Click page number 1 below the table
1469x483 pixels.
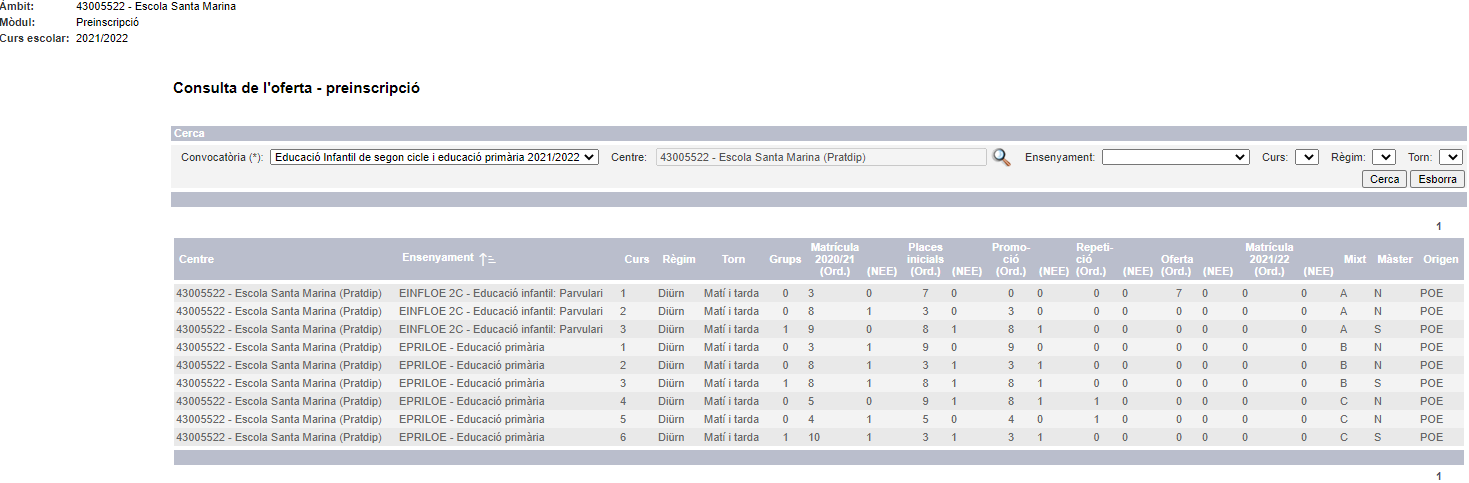click(x=1439, y=476)
